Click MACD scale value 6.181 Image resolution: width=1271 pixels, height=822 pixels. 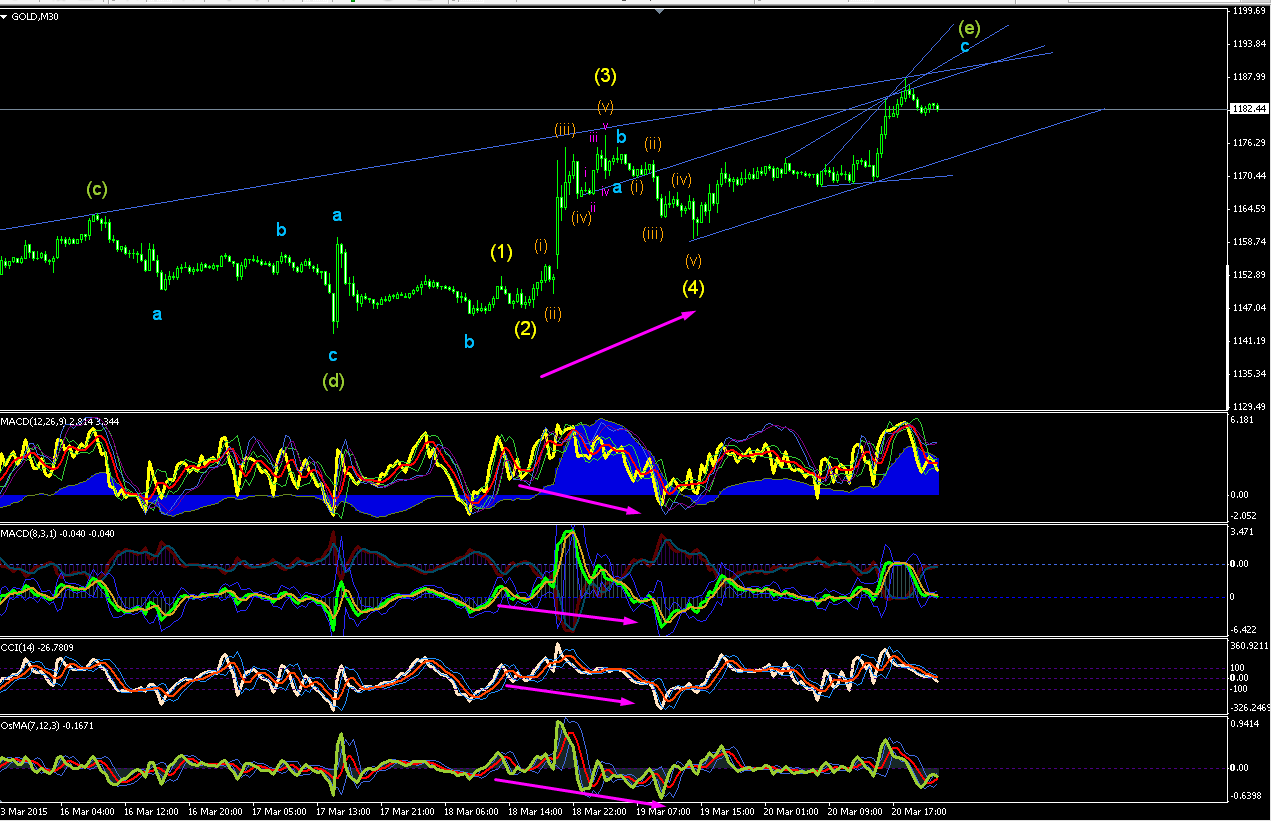coord(1242,422)
